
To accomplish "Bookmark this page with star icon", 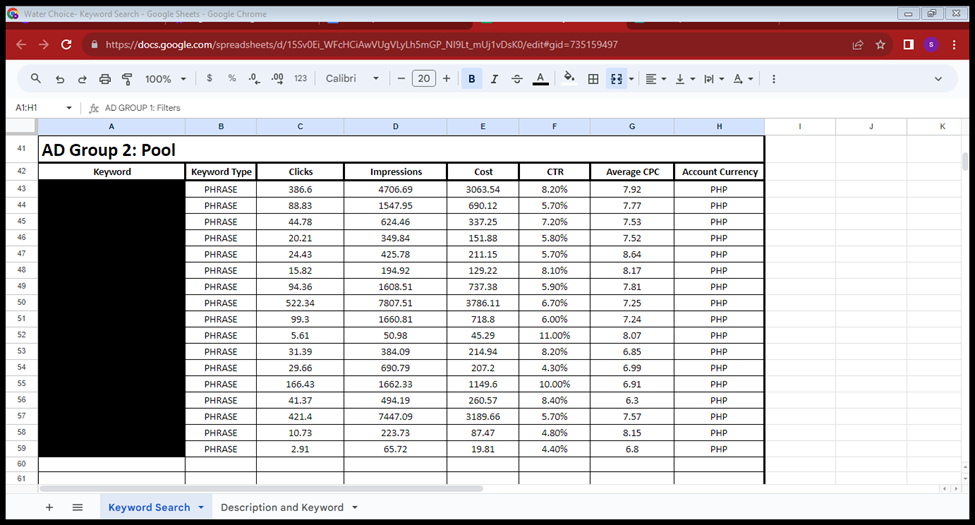I will [x=880, y=45].
